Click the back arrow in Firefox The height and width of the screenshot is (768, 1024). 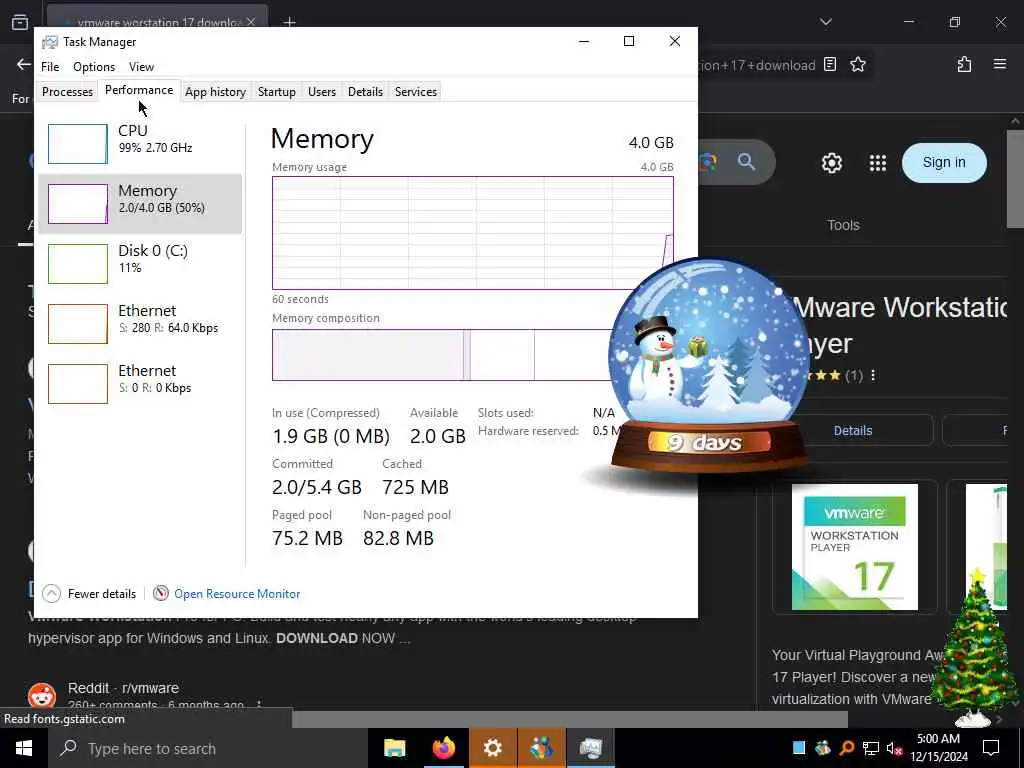coord(24,64)
